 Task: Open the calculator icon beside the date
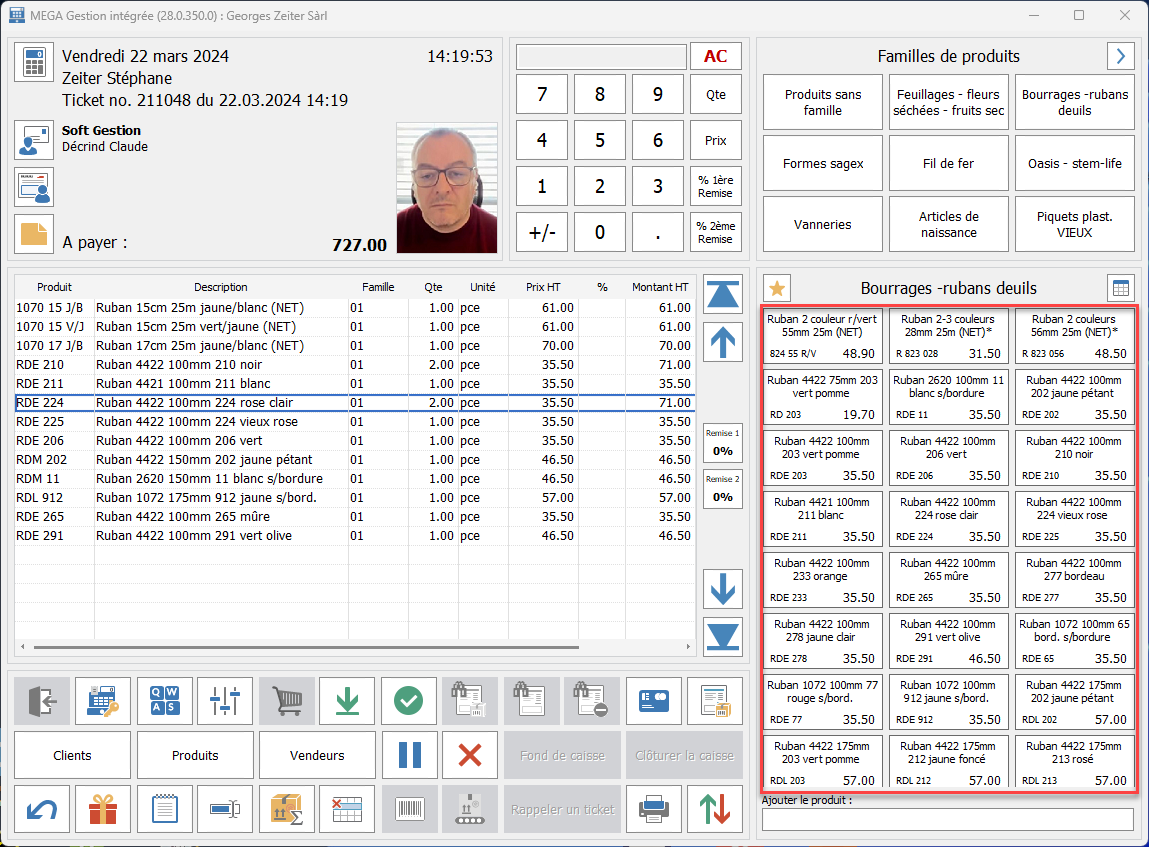[x=34, y=62]
